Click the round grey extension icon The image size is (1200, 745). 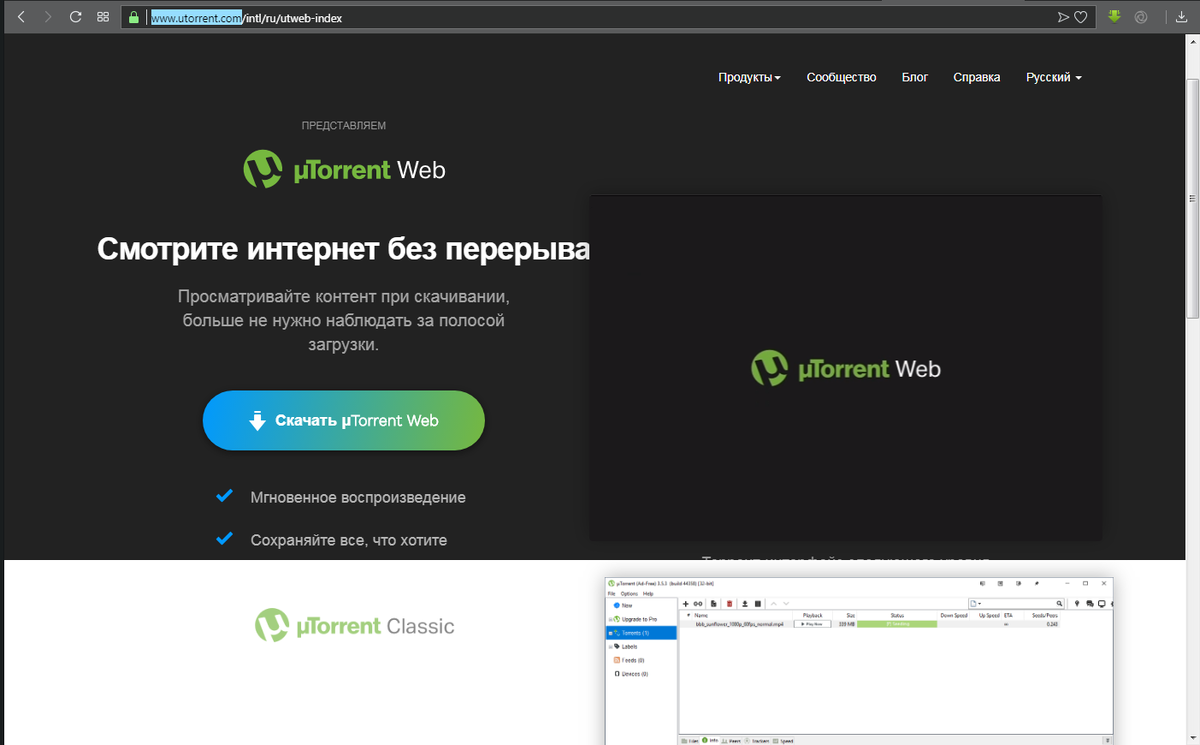[1141, 17]
